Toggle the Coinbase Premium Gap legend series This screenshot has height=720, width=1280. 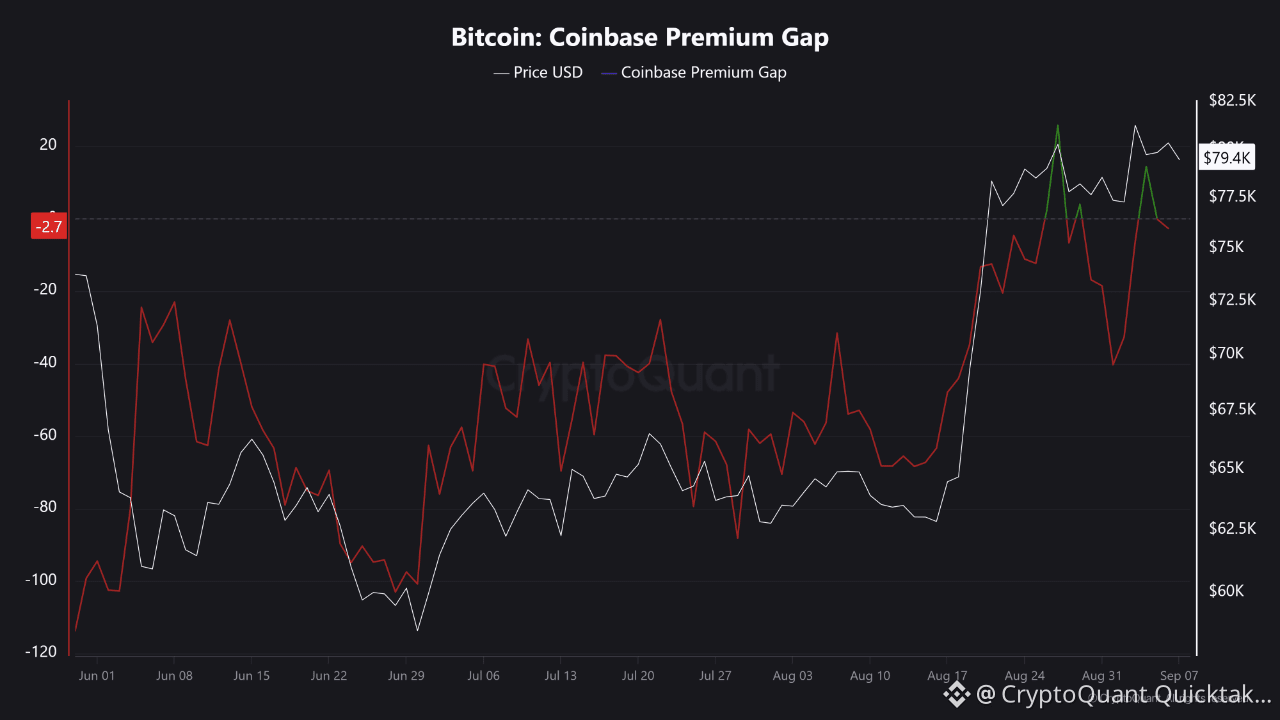[x=693, y=72]
